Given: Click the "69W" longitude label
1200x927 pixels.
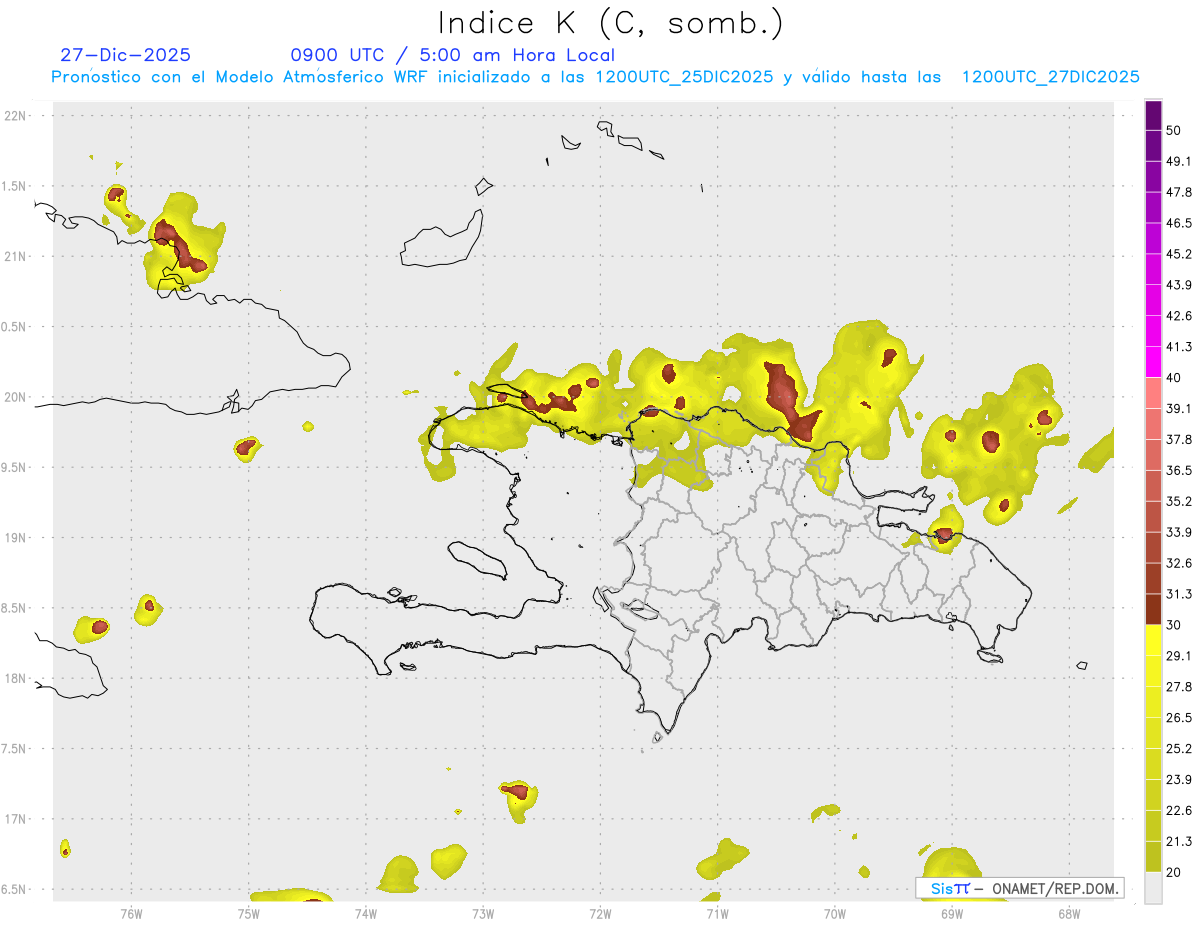Looking at the screenshot, I should (x=951, y=913).
